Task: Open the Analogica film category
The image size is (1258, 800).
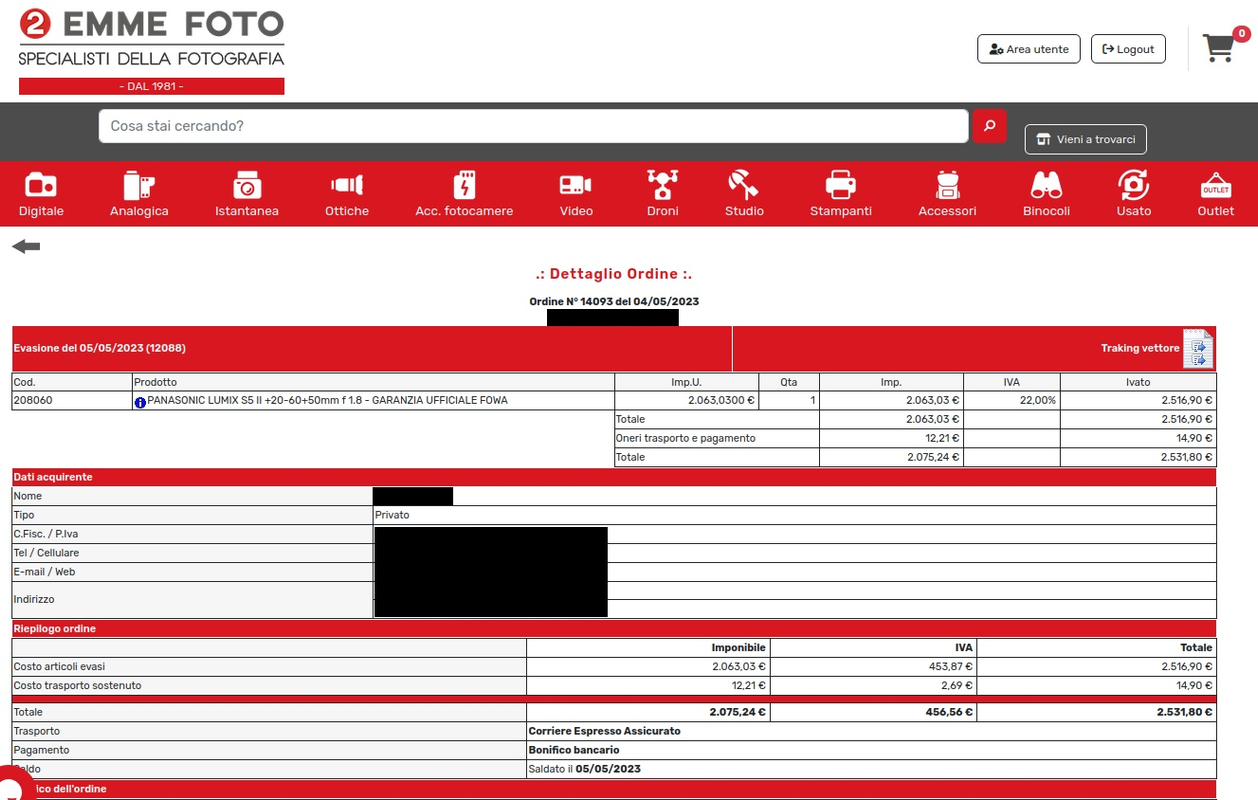Action: [x=139, y=194]
